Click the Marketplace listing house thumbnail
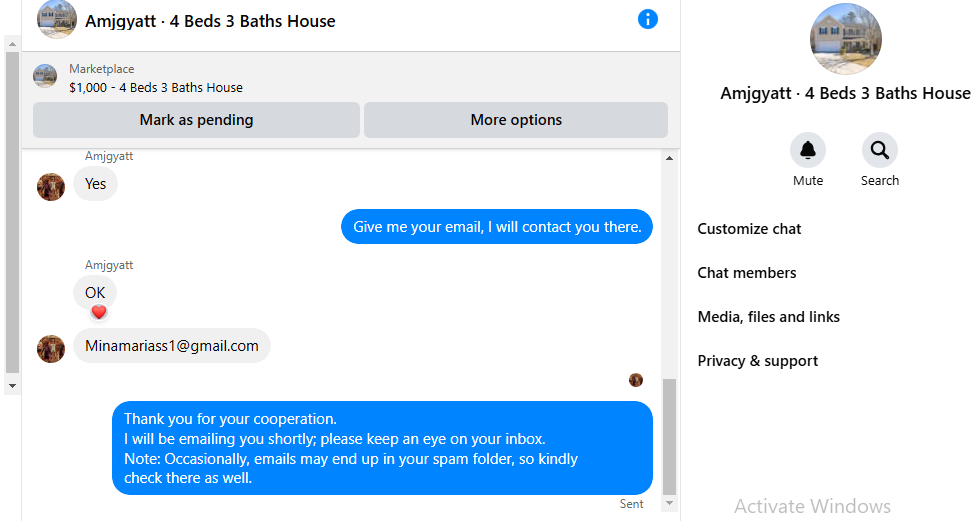The image size is (976, 521). tap(45, 76)
